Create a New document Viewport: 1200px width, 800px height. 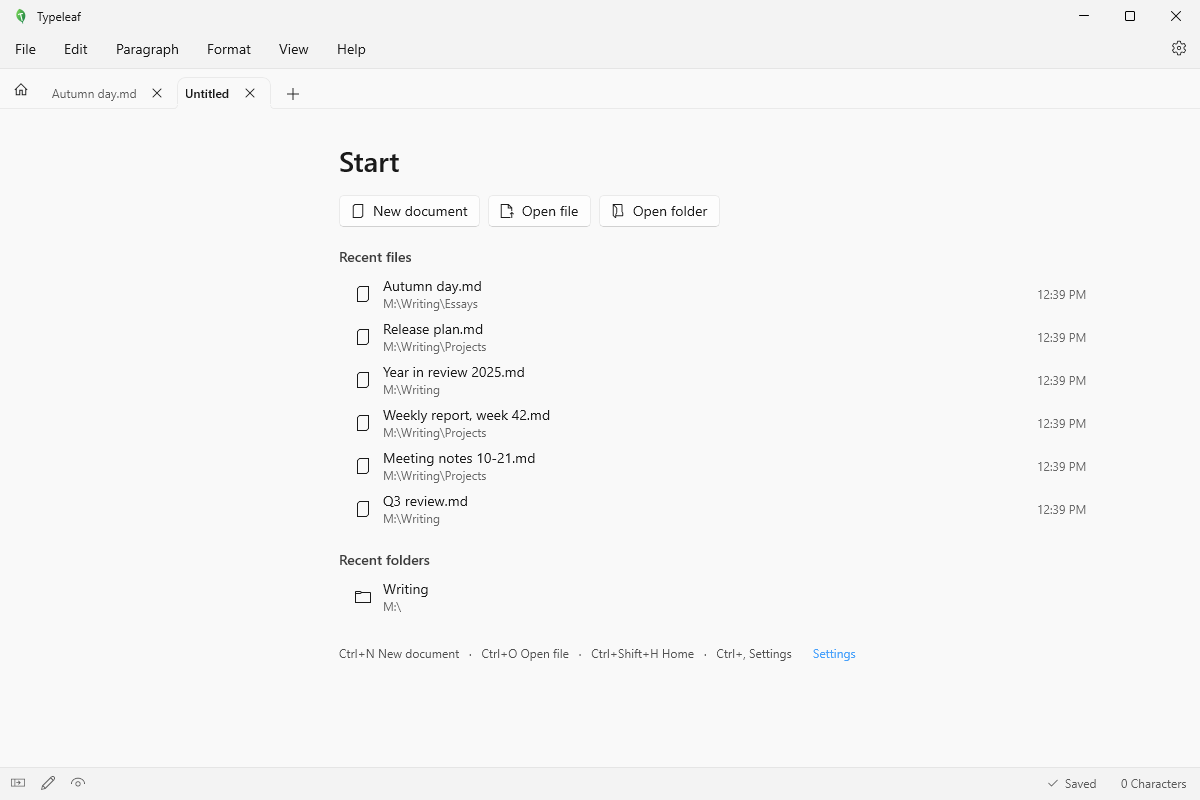pos(409,211)
